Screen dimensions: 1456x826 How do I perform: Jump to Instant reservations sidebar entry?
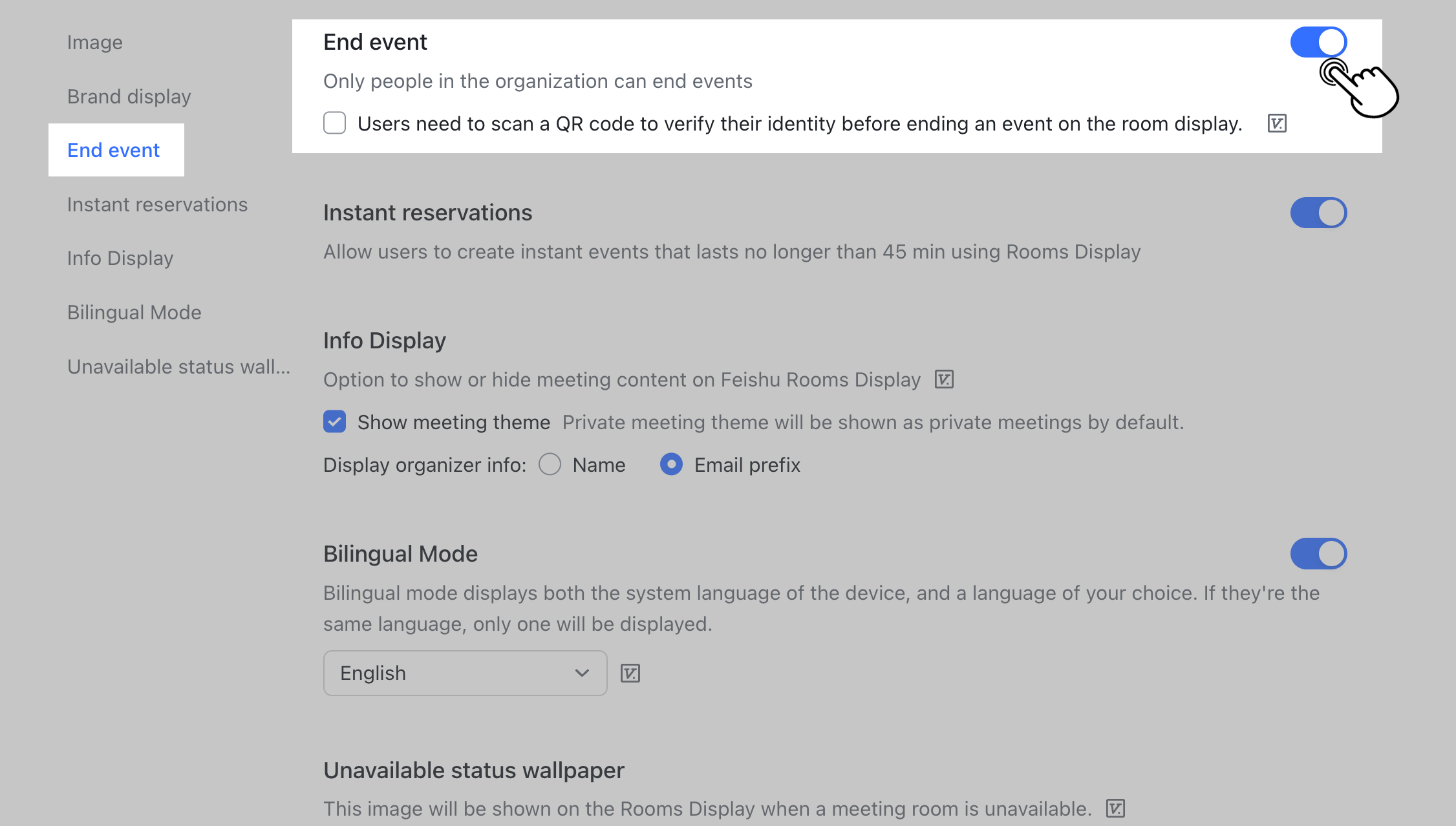158,205
